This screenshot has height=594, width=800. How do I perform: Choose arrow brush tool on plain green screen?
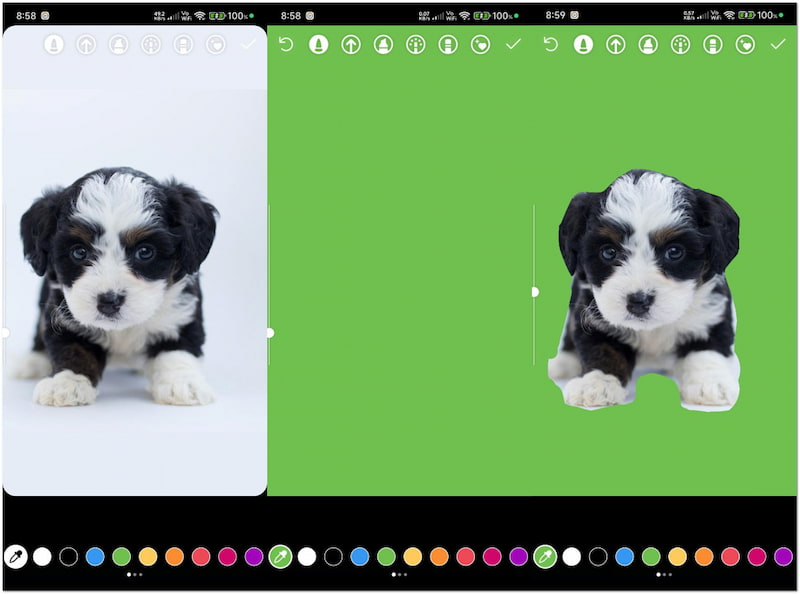click(x=351, y=45)
